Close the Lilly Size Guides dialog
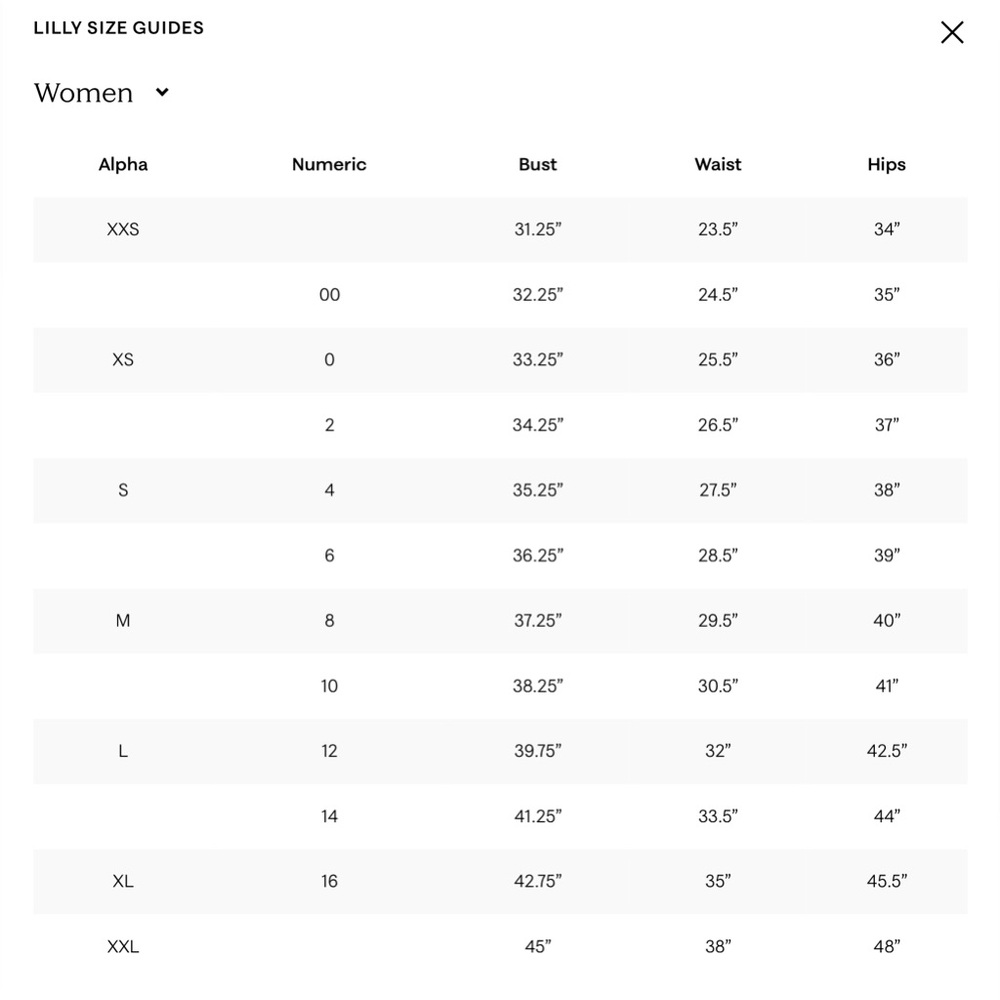 (952, 32)
